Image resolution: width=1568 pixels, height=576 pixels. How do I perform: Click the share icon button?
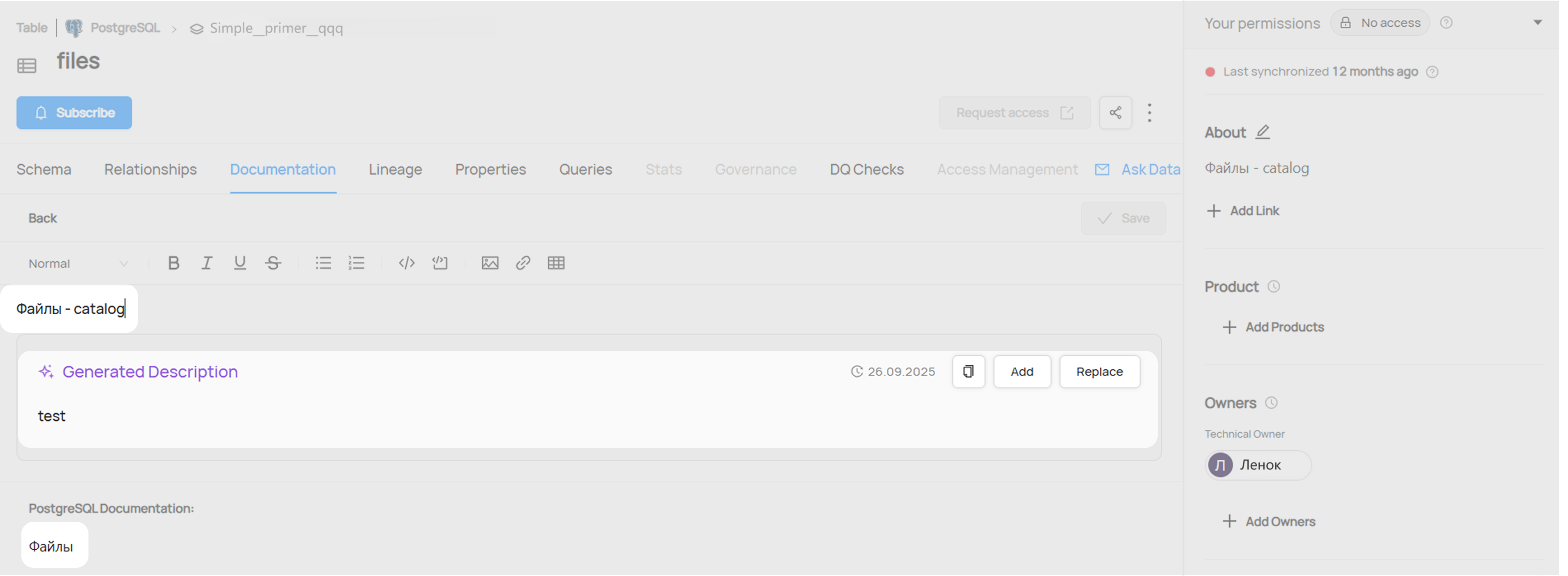(1115, 113)
